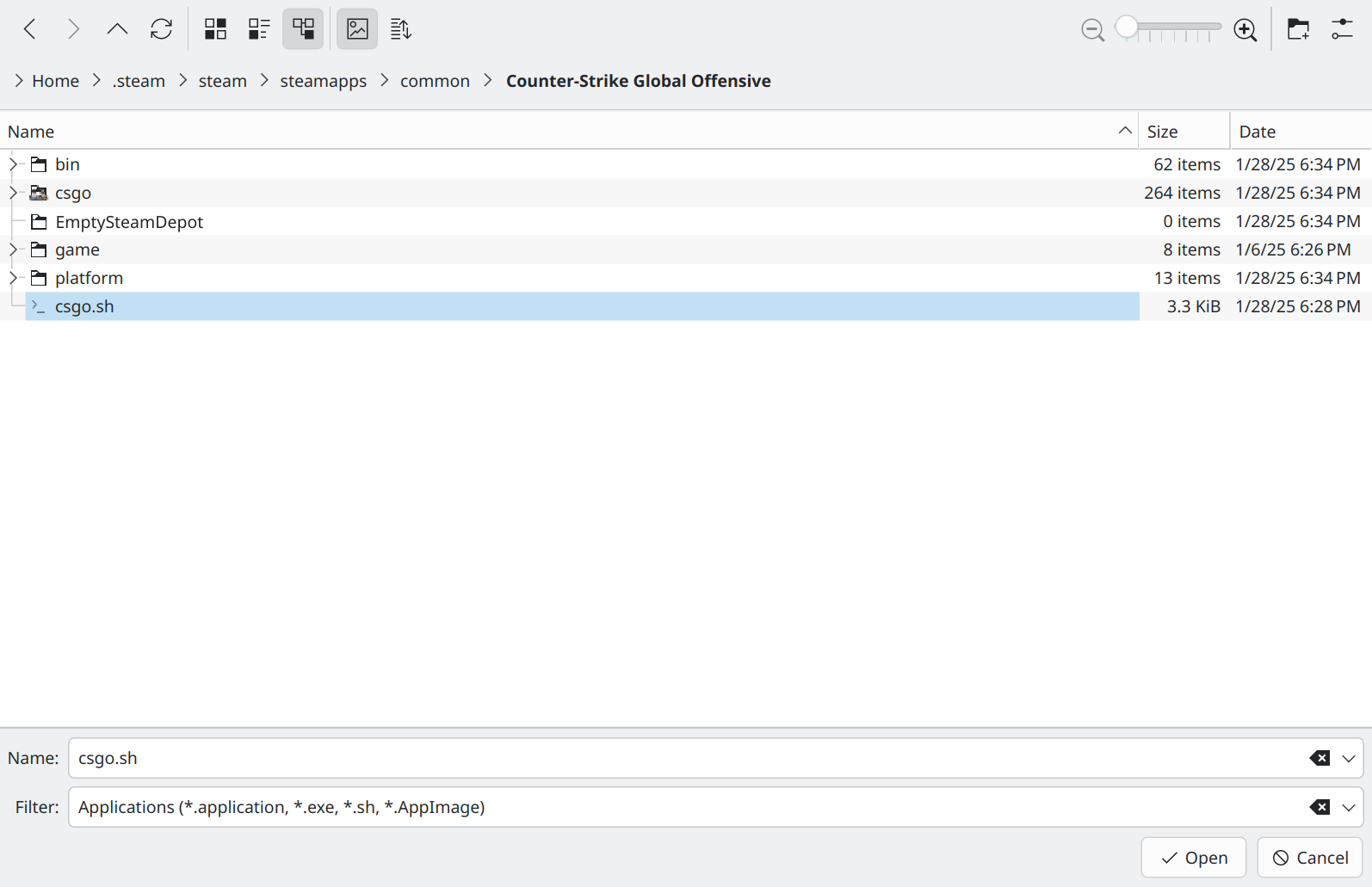The width and height of the screenshot is (1372, 887).
Task: Open the steam breadcrumb folder
Action: pyautogui.click(x=222, y=81)
